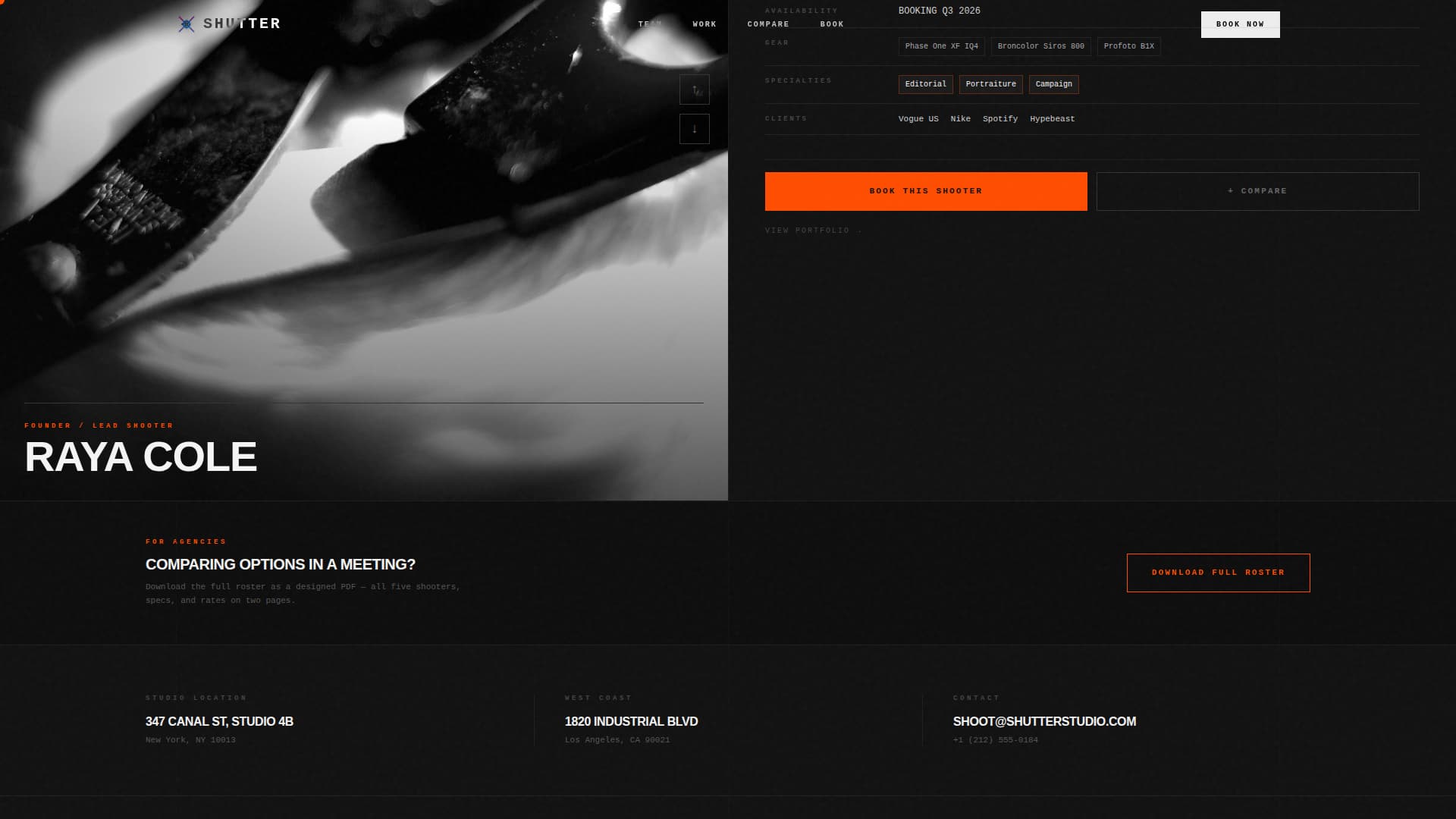This screenshot has width=1456, height=819.
Task: Click the Phase One XF IQ4 gear tag
Action: point(942,46)
